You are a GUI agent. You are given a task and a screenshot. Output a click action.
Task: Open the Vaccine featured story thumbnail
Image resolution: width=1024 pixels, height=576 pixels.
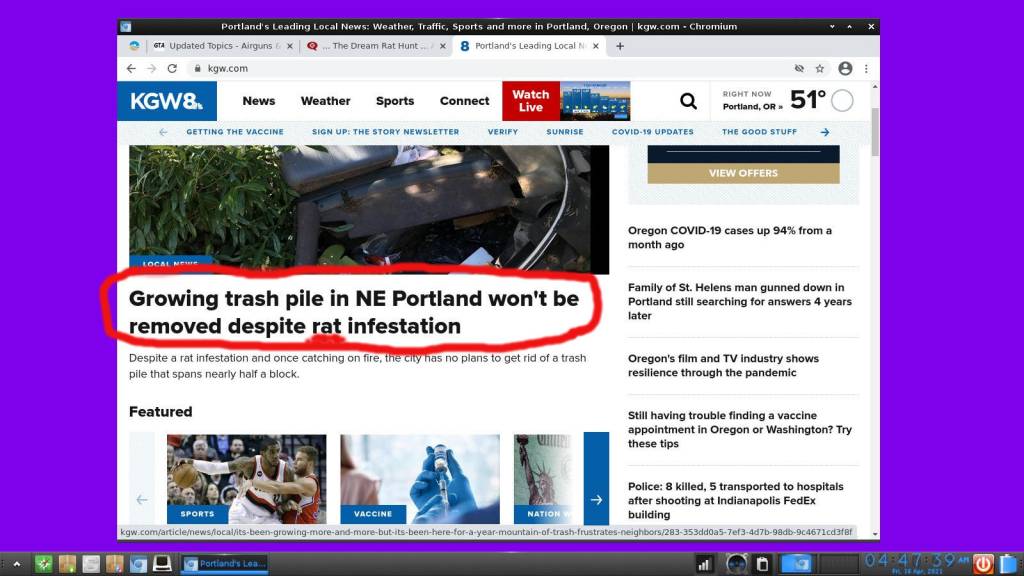pyautogui.click(x=420, y=479)
